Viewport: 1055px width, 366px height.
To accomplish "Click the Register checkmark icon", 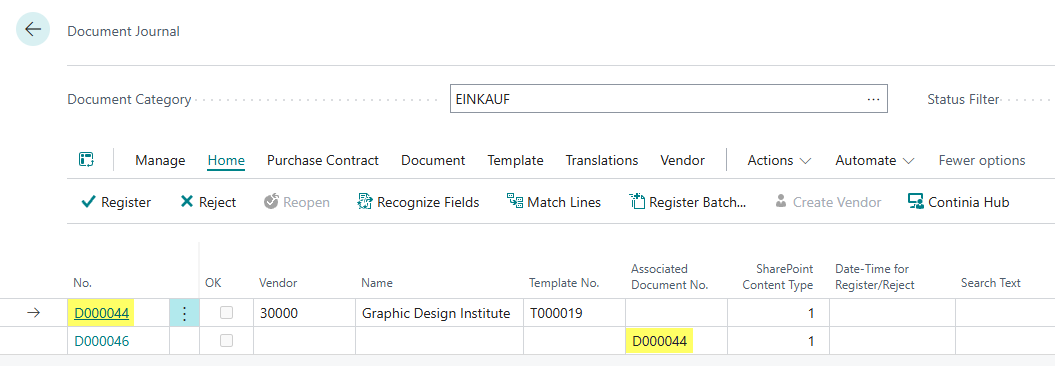I will tap(88, 202).
